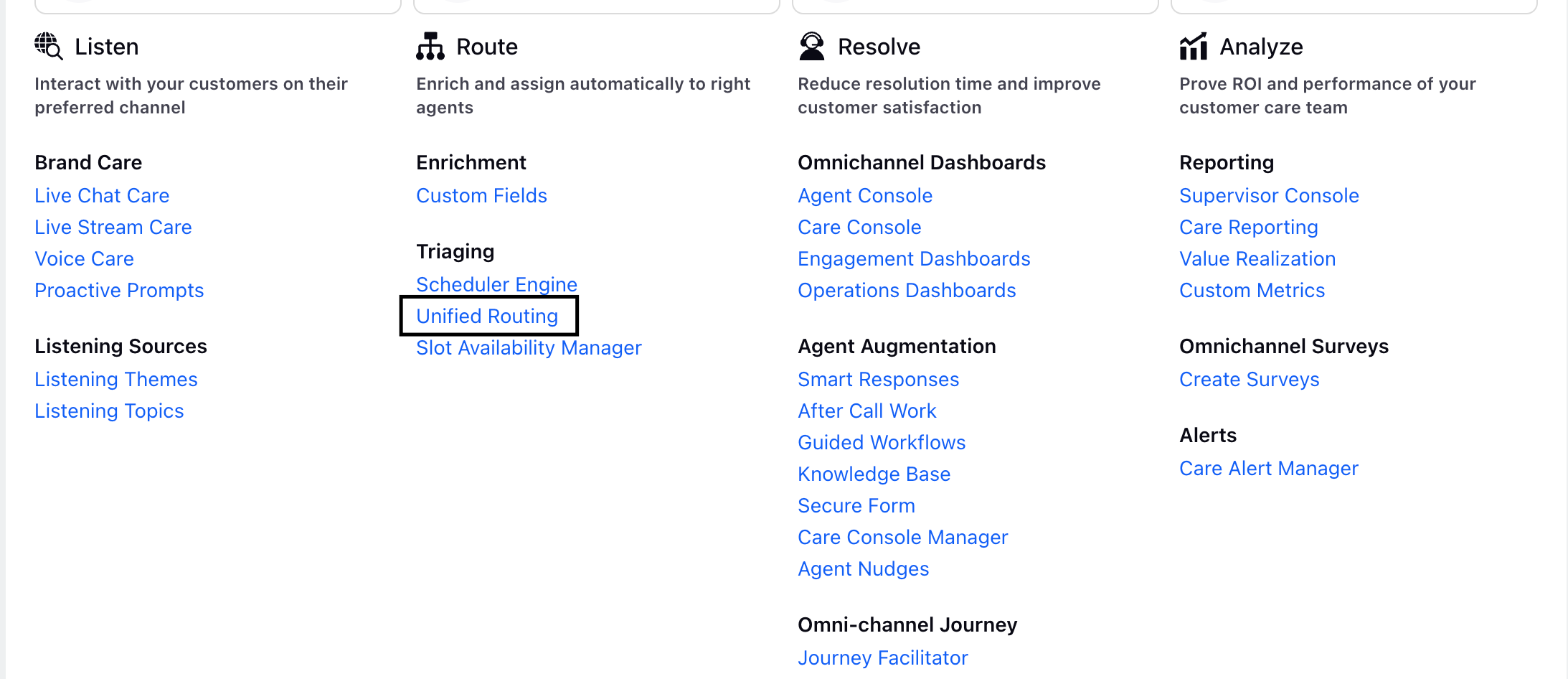Click the Resolve agent headset icon
The width and height of the screenshot is (1568, 679).
[x=812, y=46]
